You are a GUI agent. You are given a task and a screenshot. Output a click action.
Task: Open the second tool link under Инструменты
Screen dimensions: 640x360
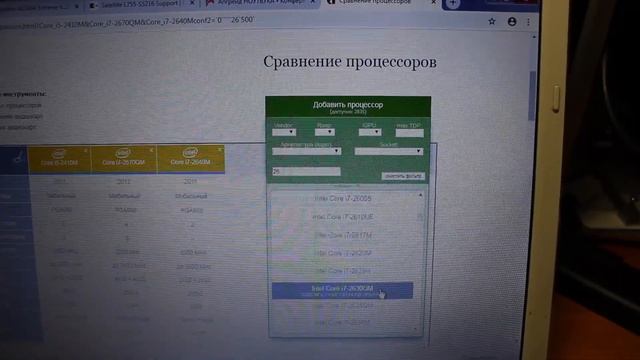[21, 116]
